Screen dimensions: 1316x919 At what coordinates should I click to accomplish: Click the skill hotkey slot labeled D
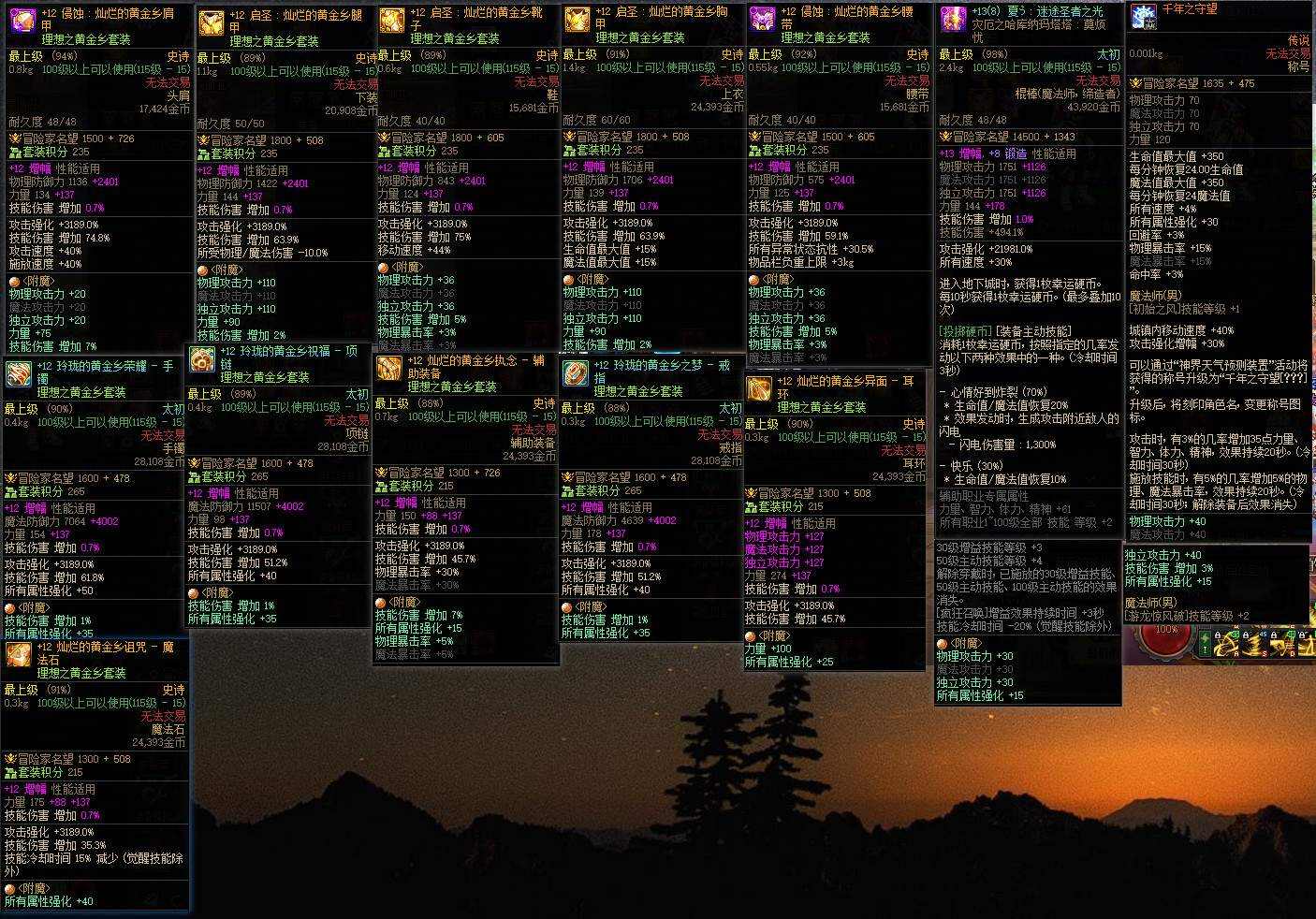coord(1283,644)
